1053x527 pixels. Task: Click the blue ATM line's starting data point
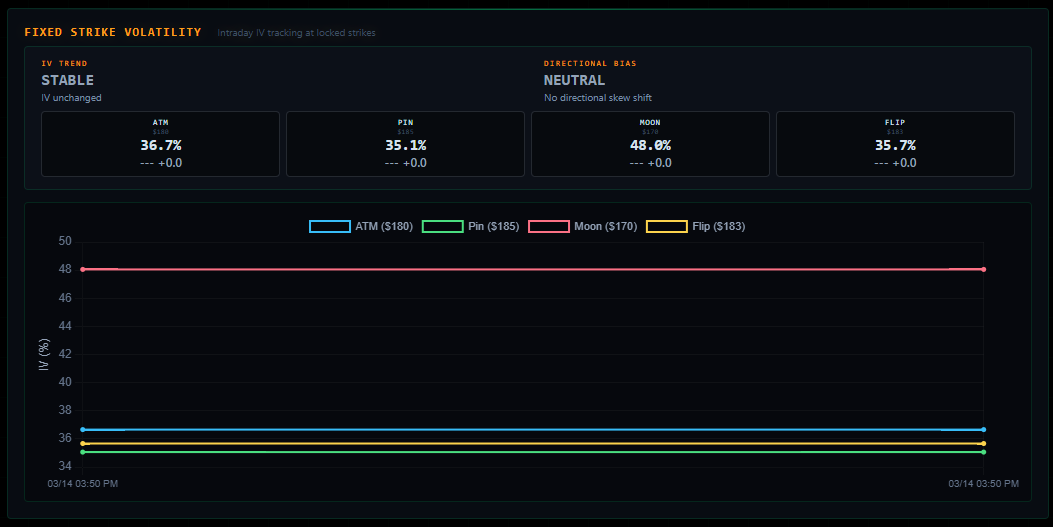point(83,430)
